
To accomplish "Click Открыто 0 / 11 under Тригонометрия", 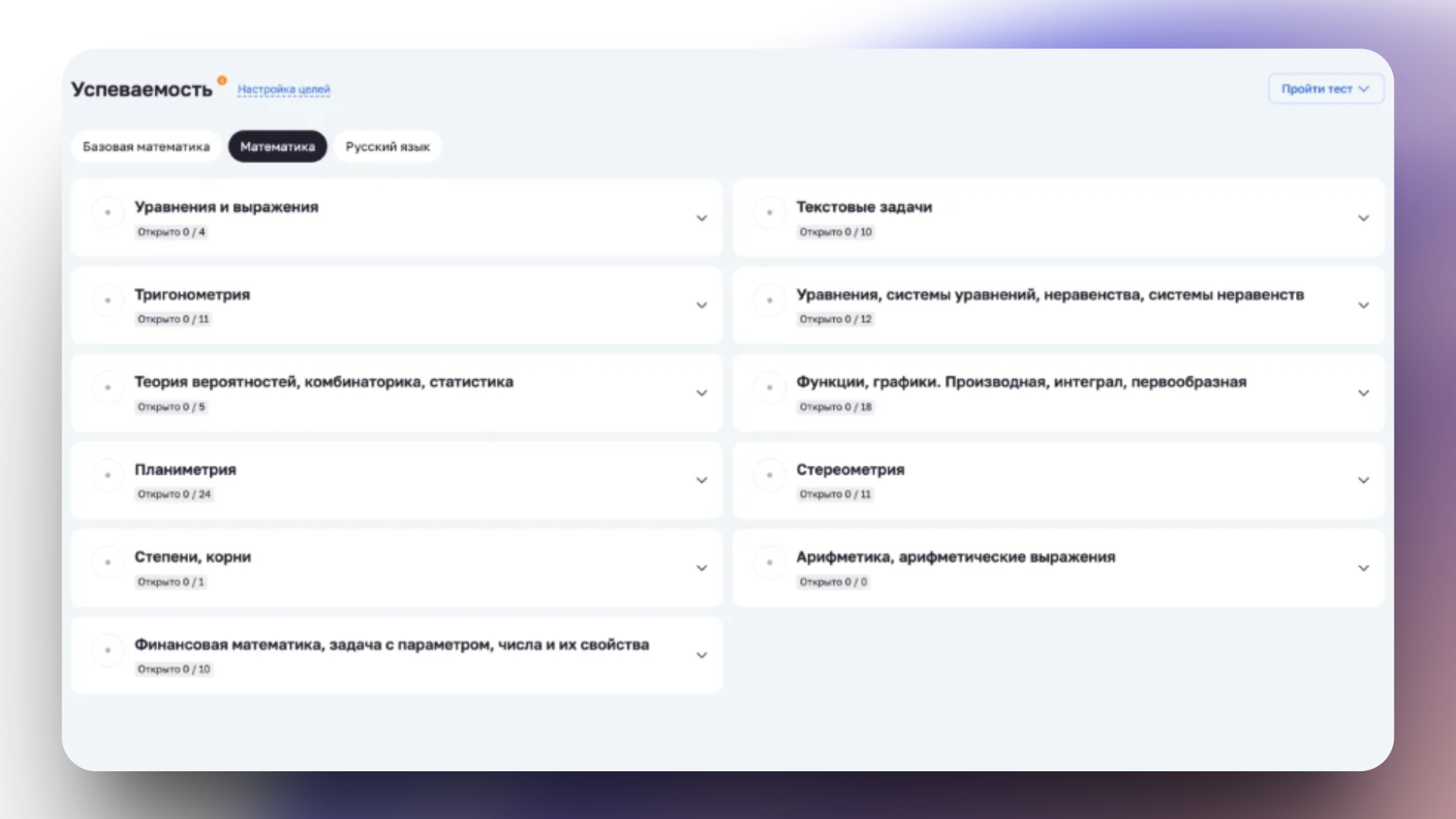I will (173, 319).
